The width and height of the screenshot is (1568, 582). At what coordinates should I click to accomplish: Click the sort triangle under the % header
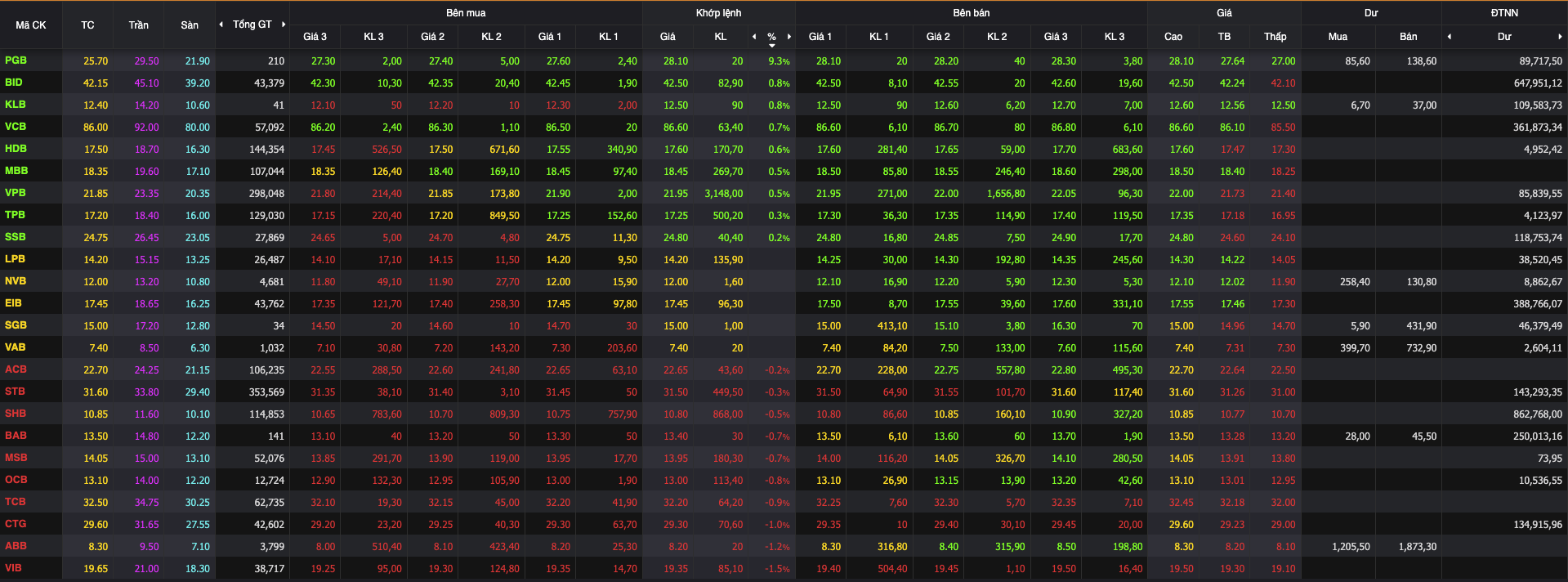[772, 46]
